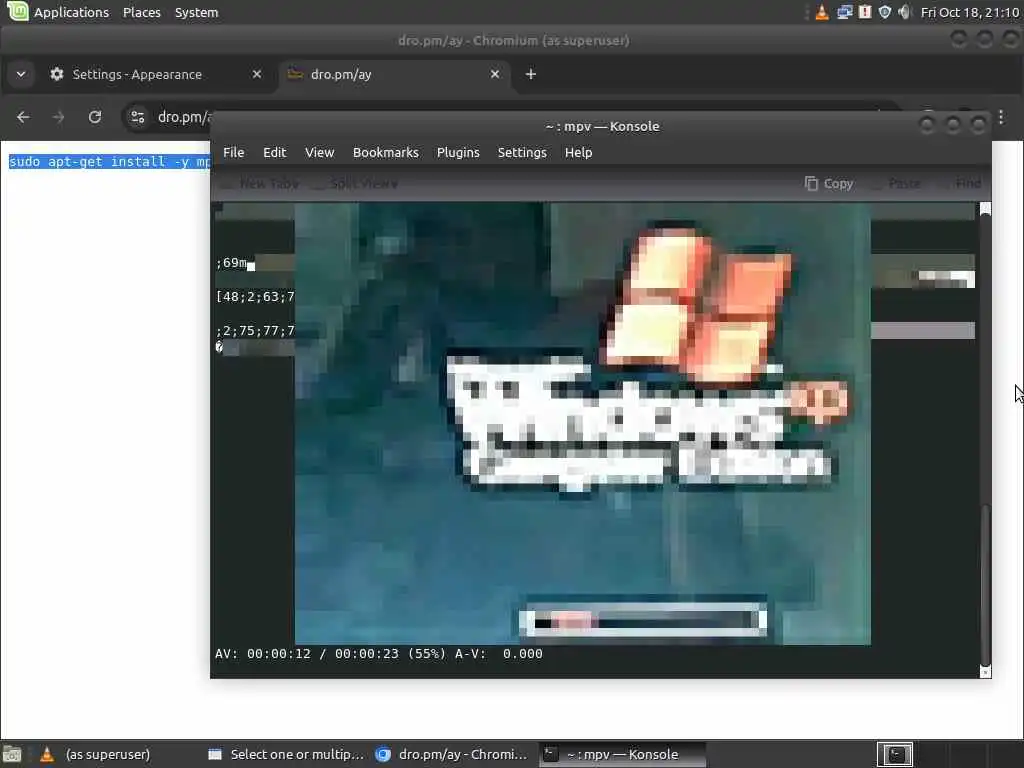This screenshot has height=768, width=1024.
Task: Open Konsole Plugins menu
Action: coord(458,152)
